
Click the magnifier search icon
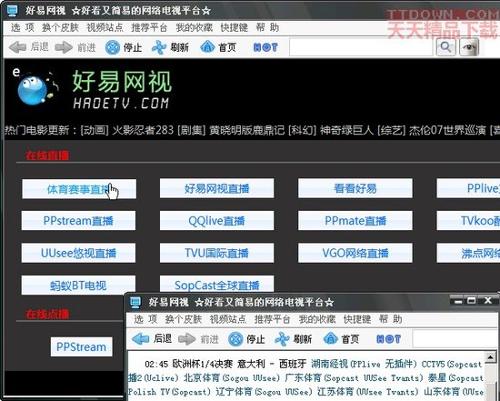click(446, 47)
